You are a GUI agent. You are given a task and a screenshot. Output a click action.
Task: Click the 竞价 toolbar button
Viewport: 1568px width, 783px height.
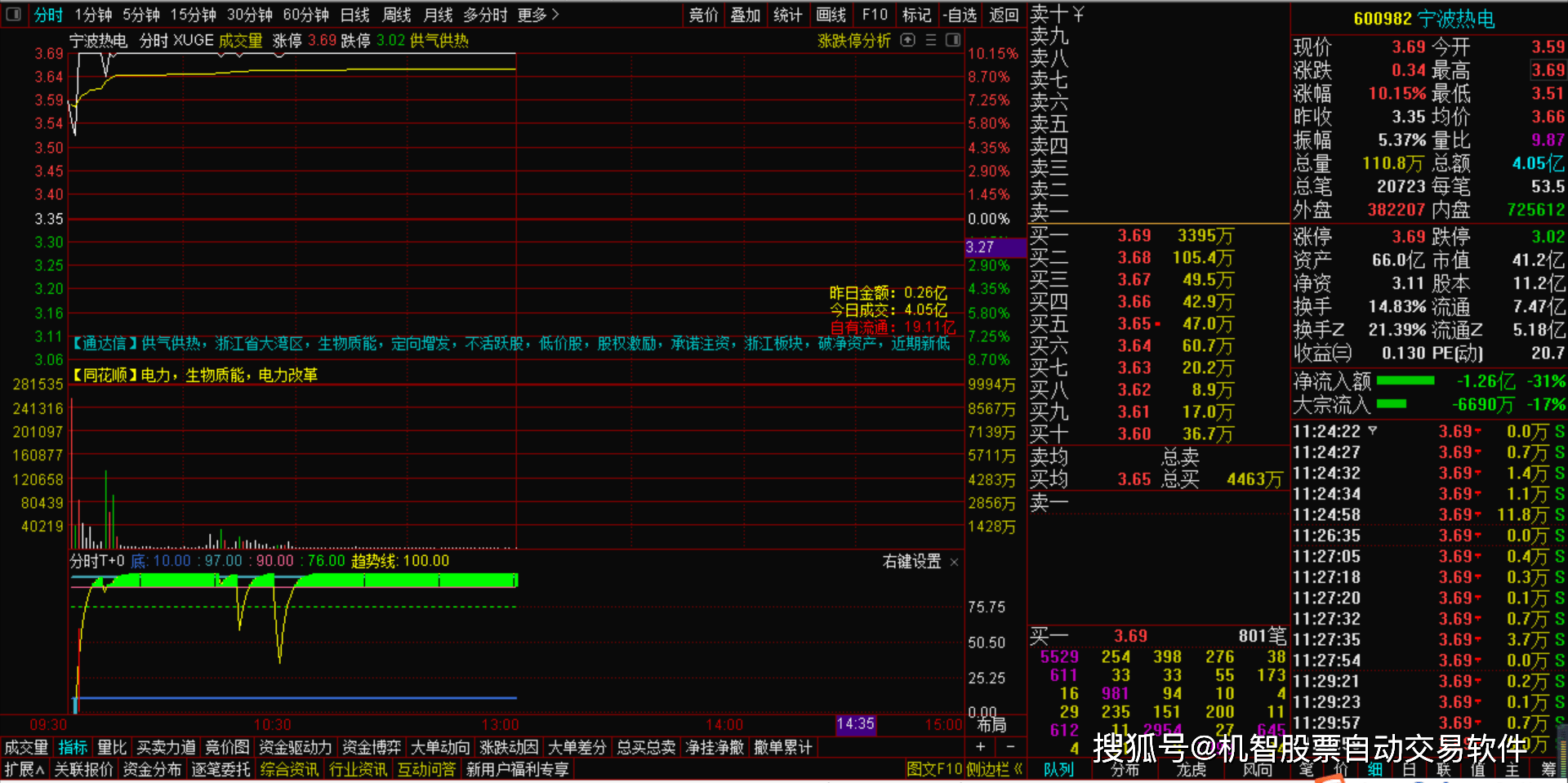703,15
